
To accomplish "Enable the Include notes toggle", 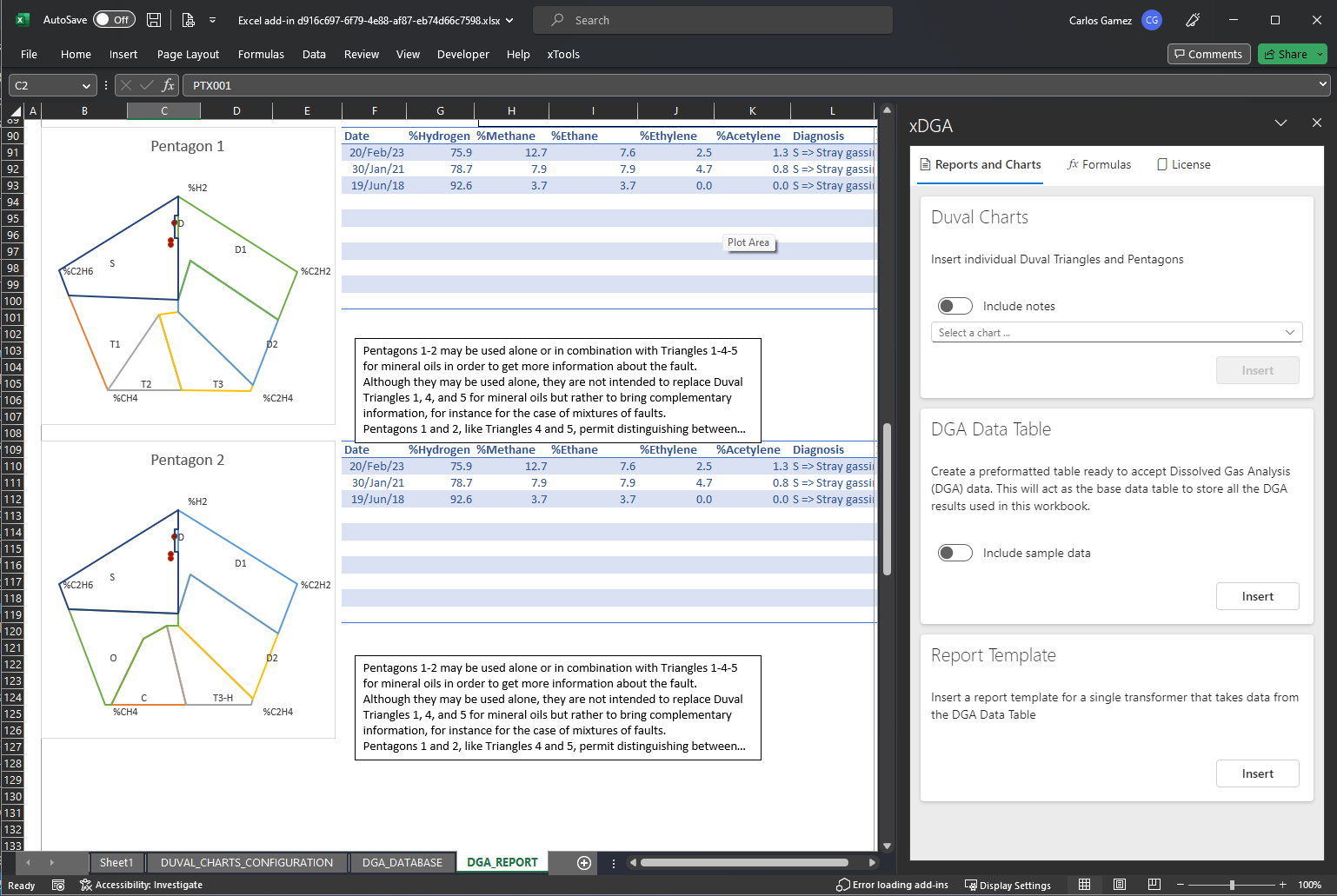I will point(955,306).
